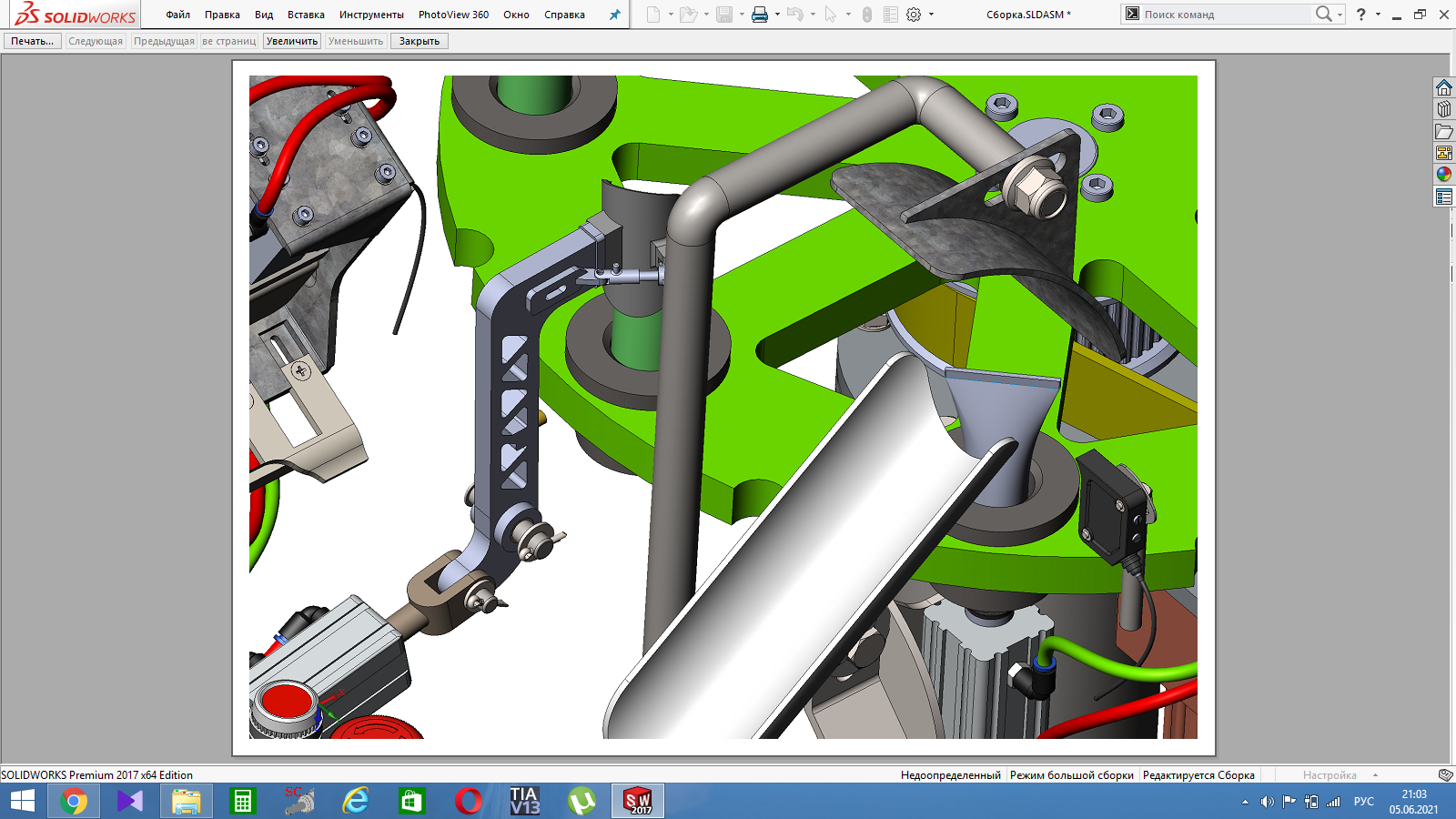Open an existing file

(689, 15)
